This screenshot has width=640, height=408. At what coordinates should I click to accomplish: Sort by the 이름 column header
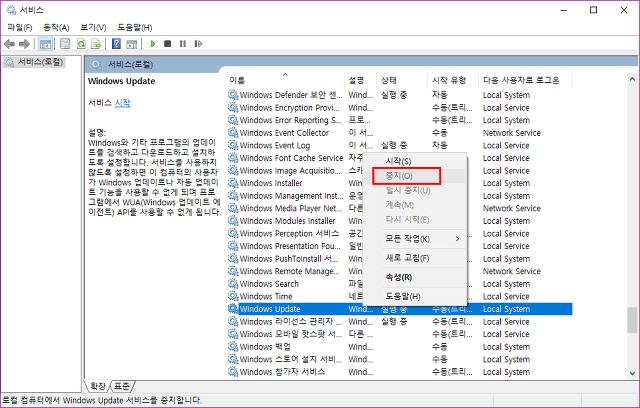pos(285,80)
